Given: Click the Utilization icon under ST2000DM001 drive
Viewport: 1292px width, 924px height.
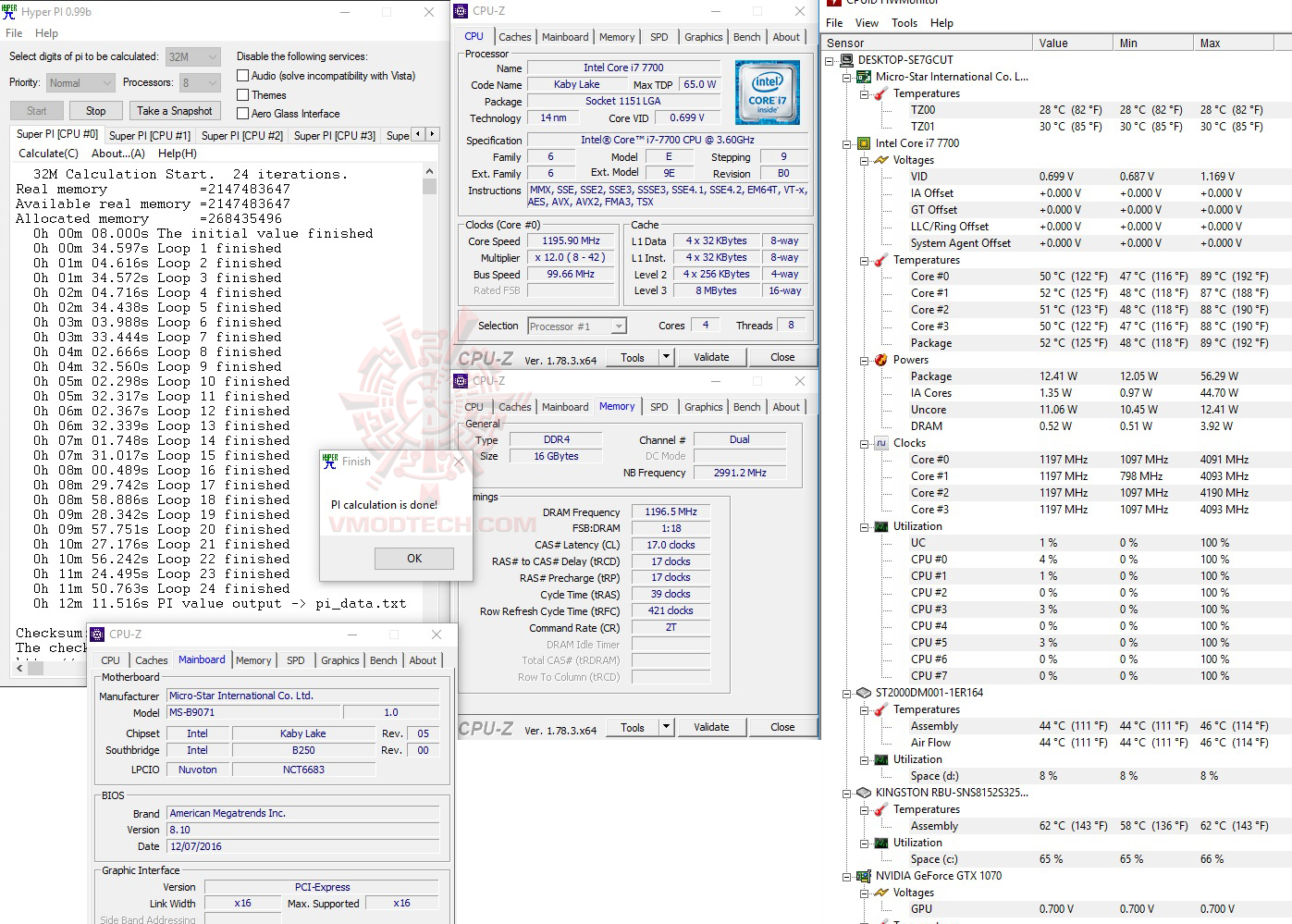Looking at the screenshot, I should click(x=881, y=759).
